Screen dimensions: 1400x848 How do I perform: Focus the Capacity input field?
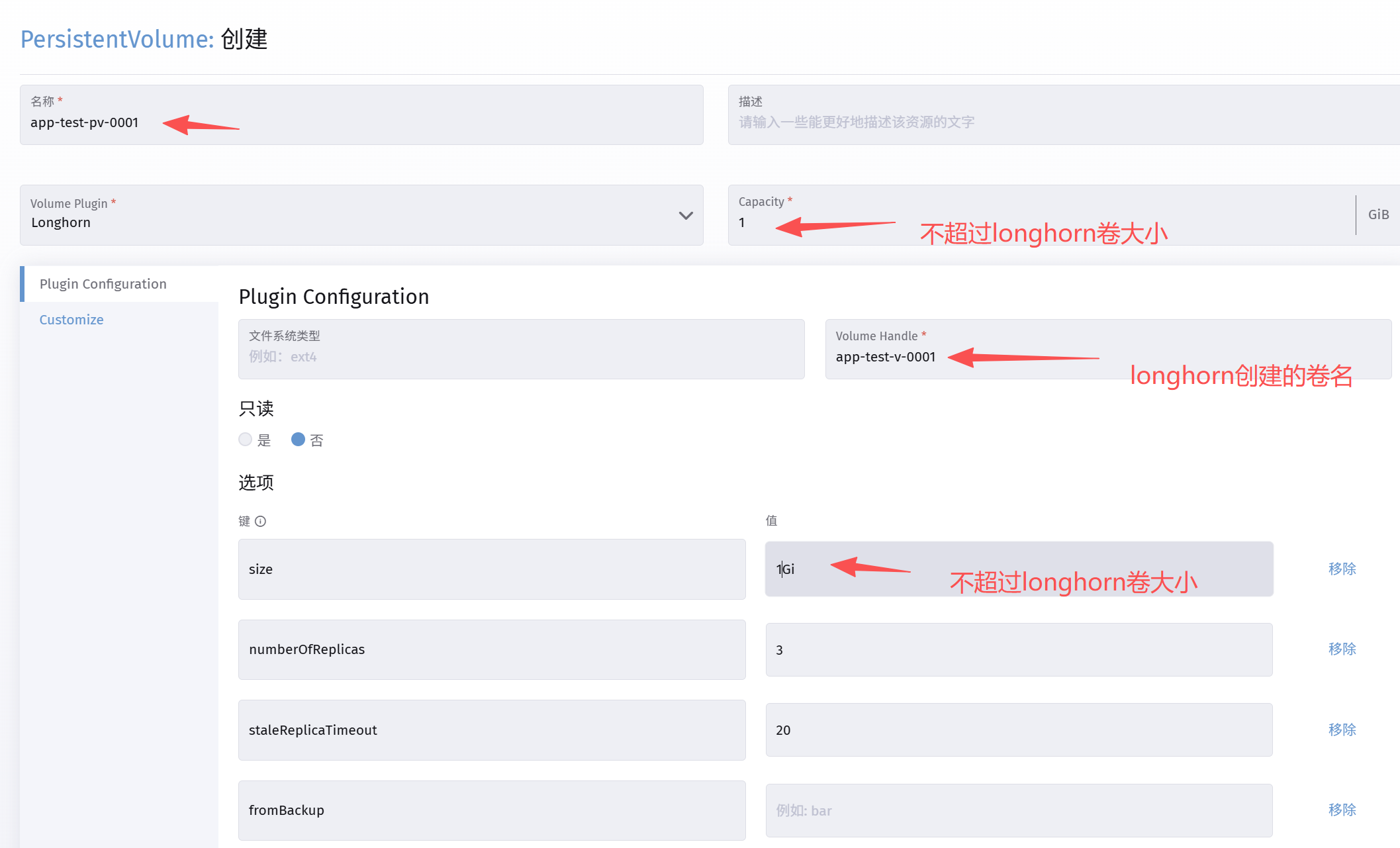1042,215
